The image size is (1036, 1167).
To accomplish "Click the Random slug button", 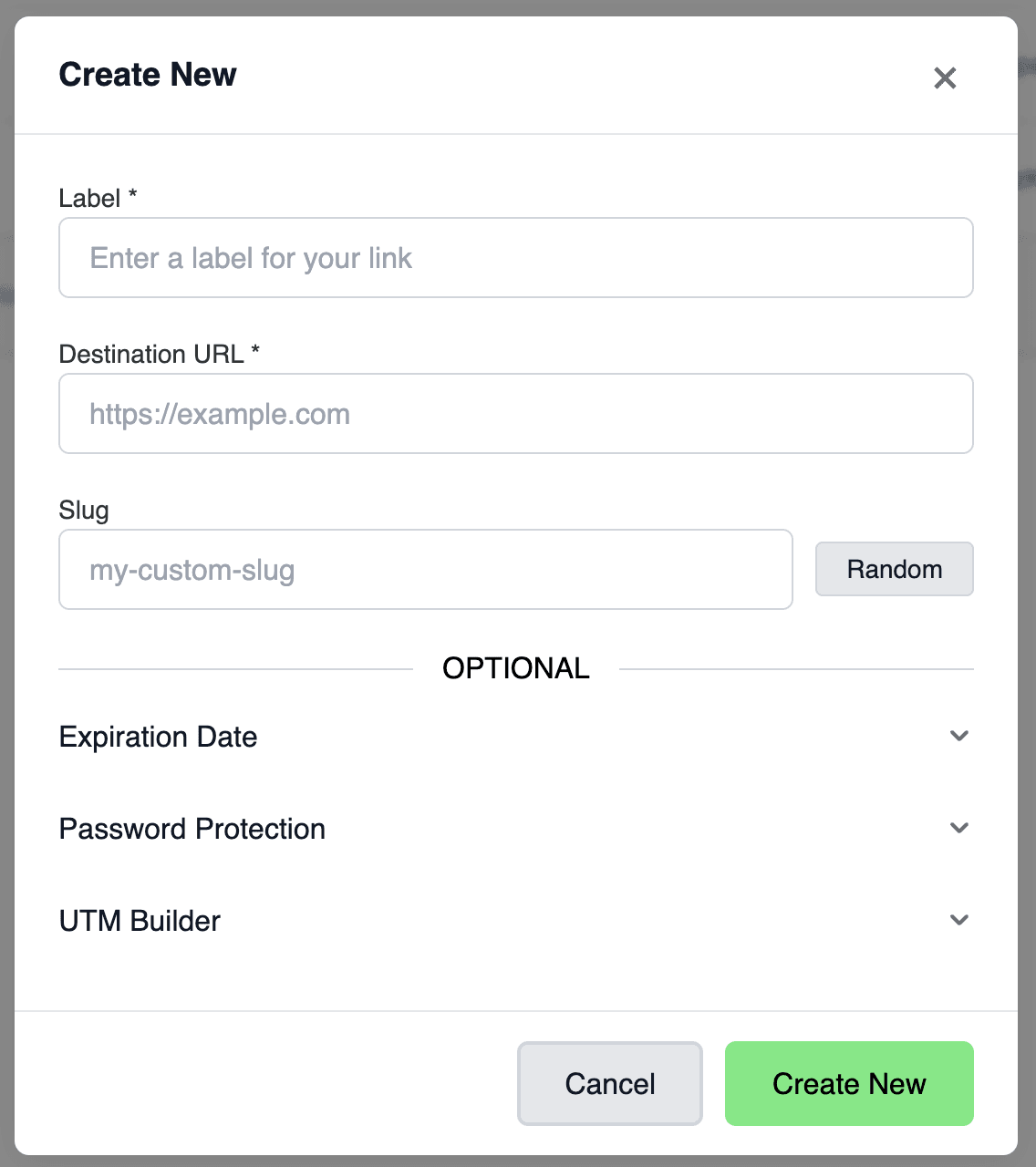I will click(893, 569).
